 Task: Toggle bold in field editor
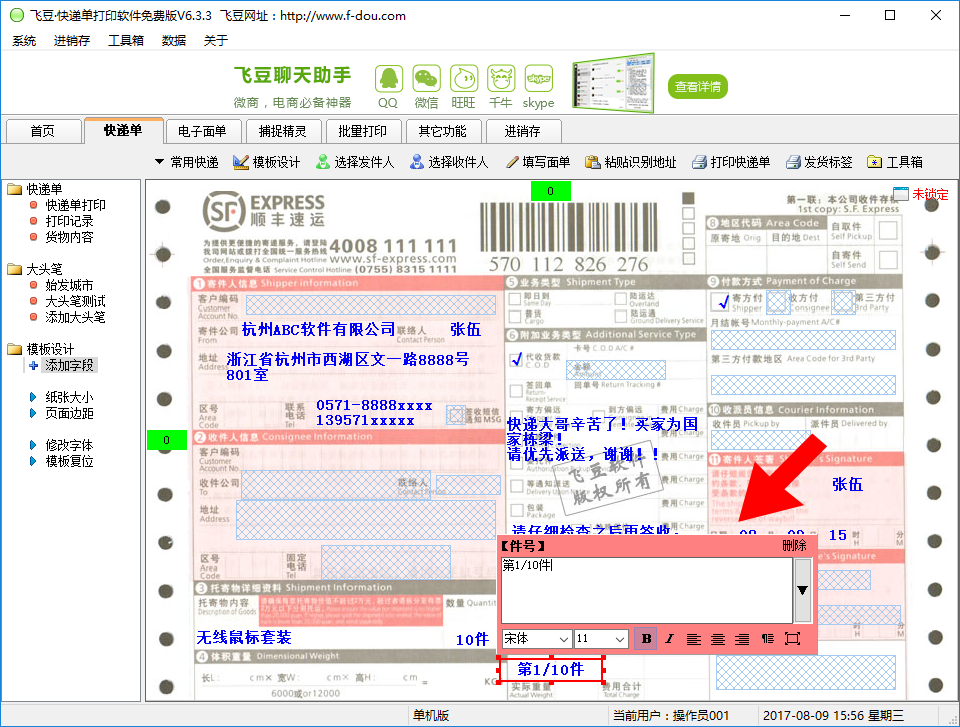(x=646, y=639)
